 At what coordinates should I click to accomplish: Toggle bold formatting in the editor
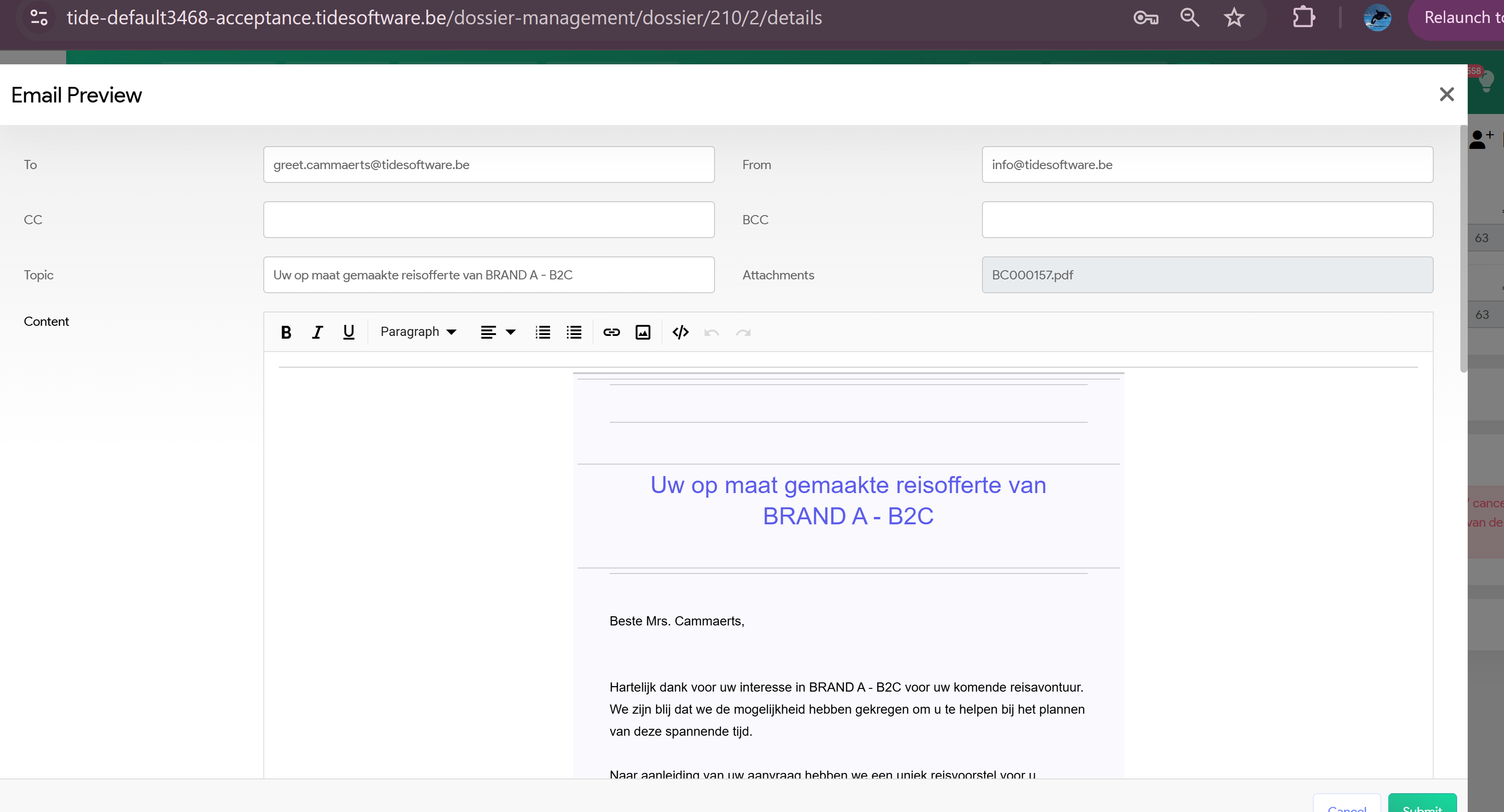[285, 332]
